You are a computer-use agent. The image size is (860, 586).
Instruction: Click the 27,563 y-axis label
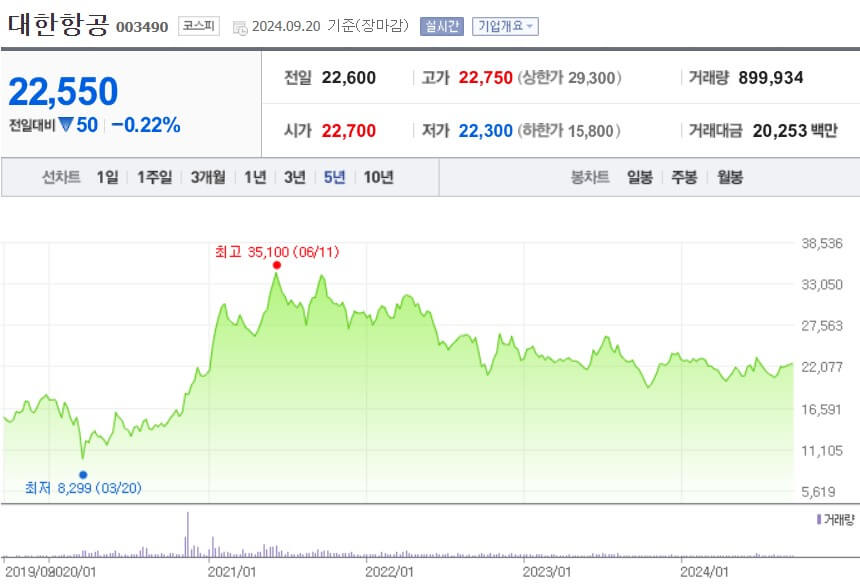click(822, 326)
